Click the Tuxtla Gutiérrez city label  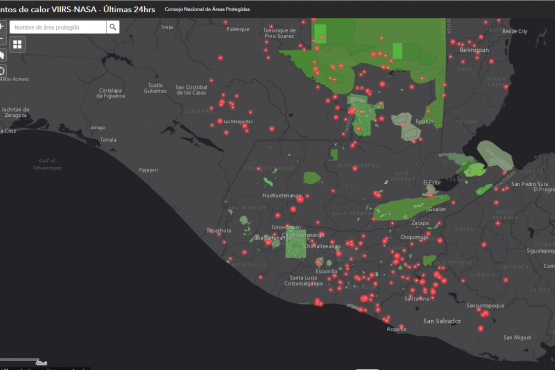155,88
